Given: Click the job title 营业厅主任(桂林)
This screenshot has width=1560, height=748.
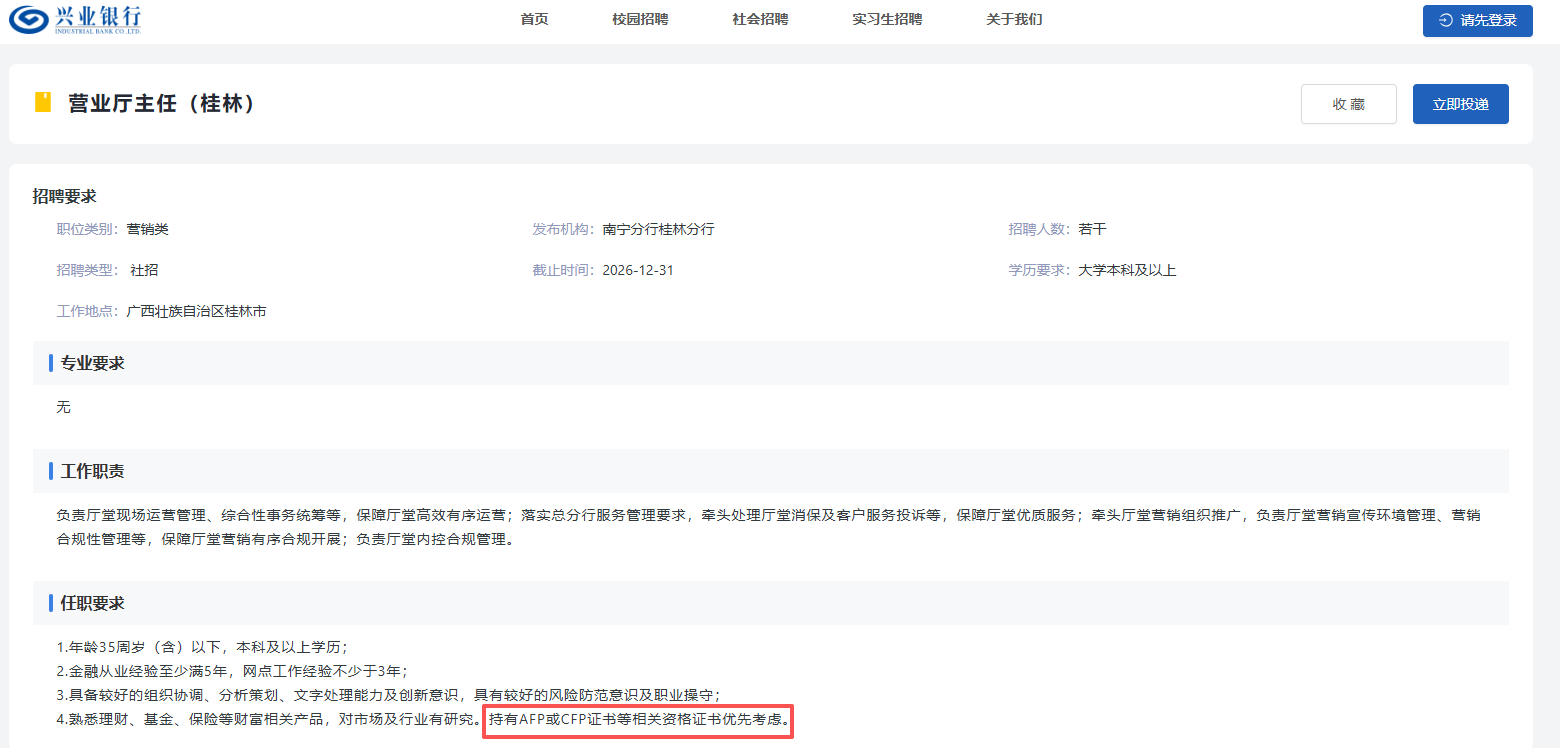Looking at the screenshot, I should pyautogui.click(x=162, y=104).
